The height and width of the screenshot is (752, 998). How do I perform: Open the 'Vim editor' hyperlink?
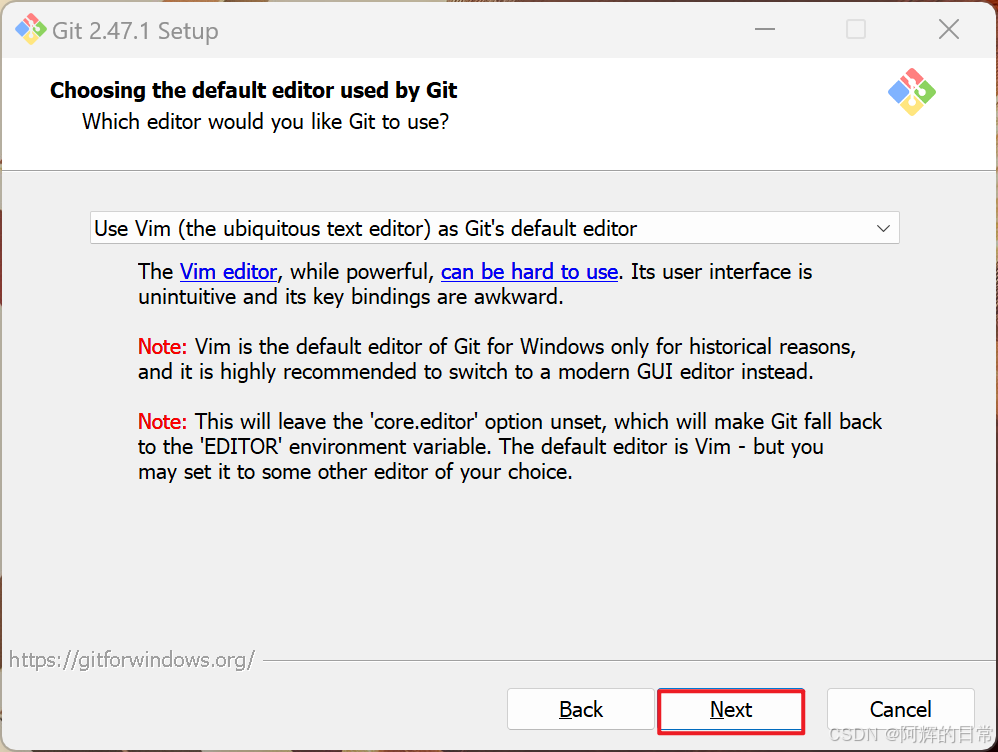(228, 272)
